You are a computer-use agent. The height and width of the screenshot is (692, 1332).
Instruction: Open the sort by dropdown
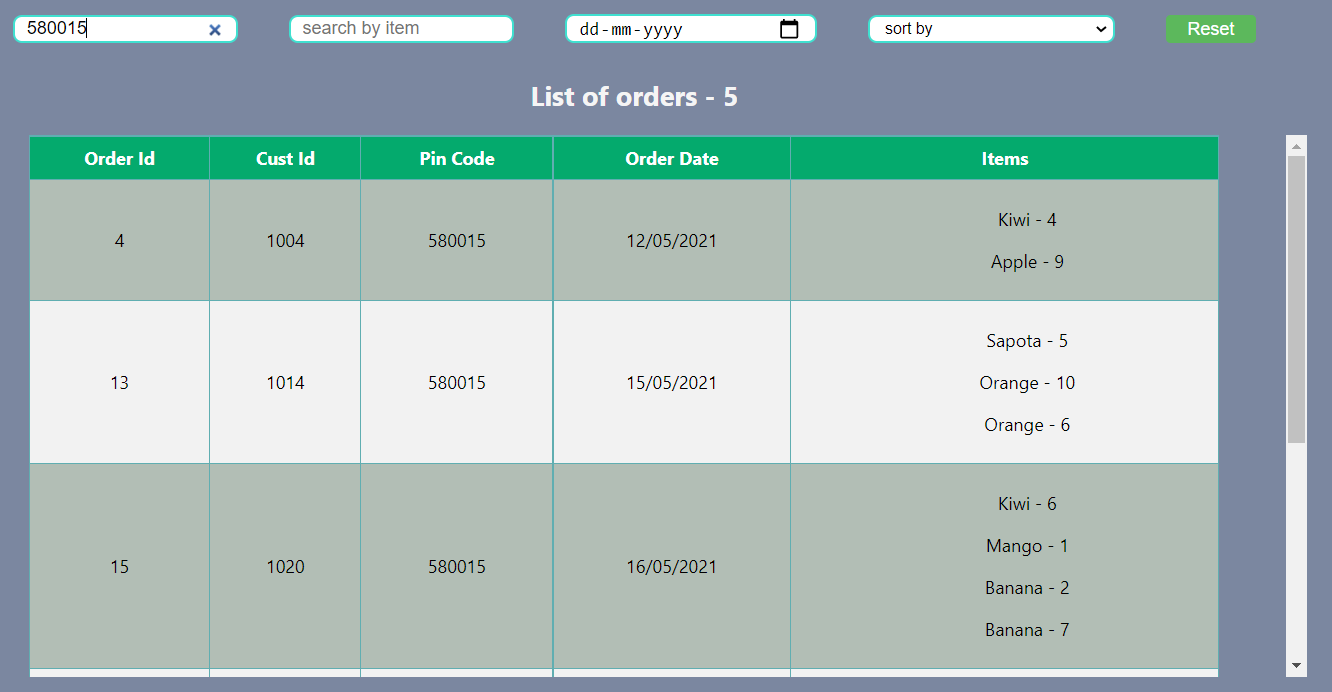(991, 29)
